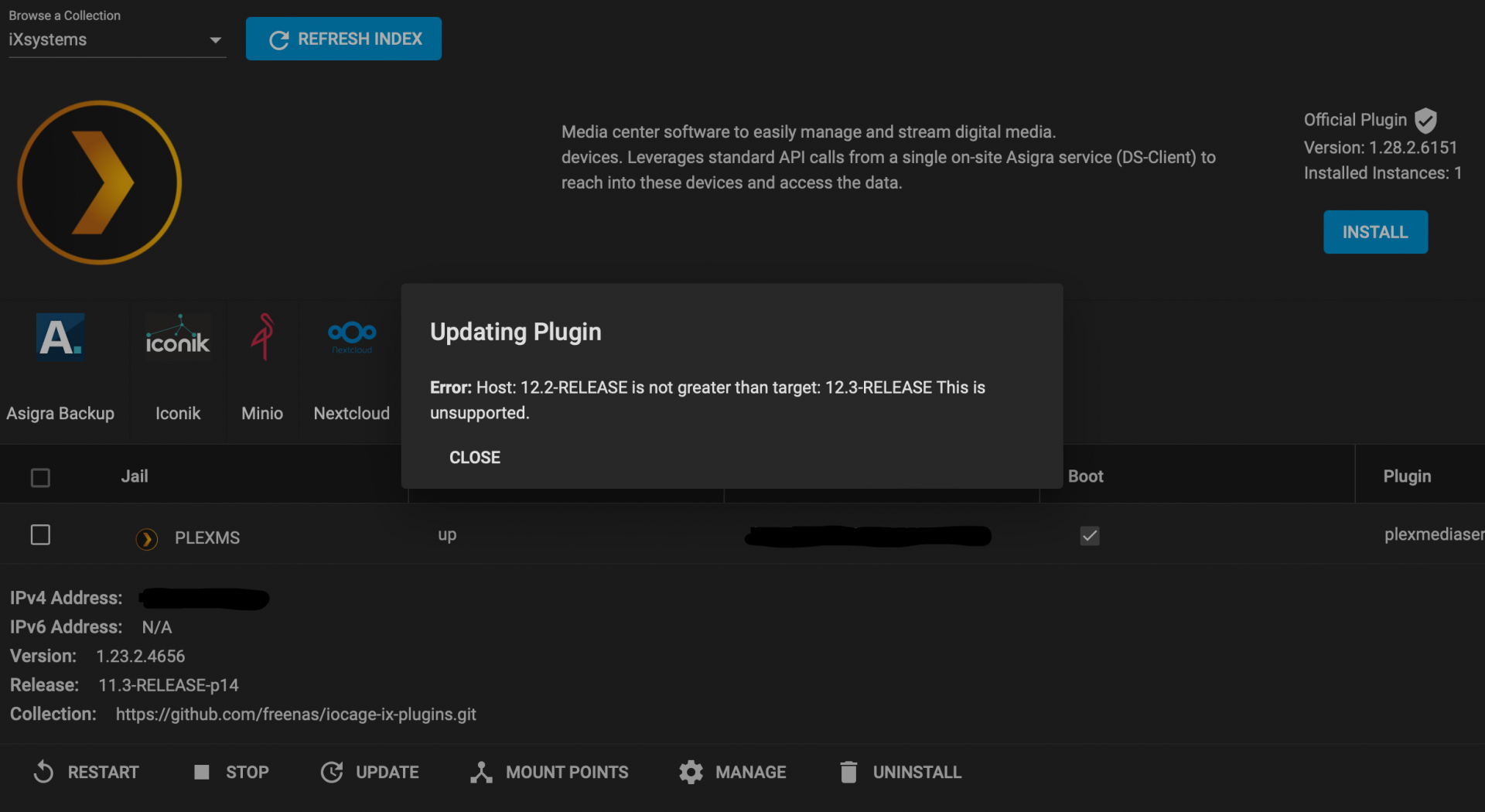The width and height of the screenshot is (1485, 812).
Task: Click the Installed Instances: 1 text
Action: (x=1383, y=173)
